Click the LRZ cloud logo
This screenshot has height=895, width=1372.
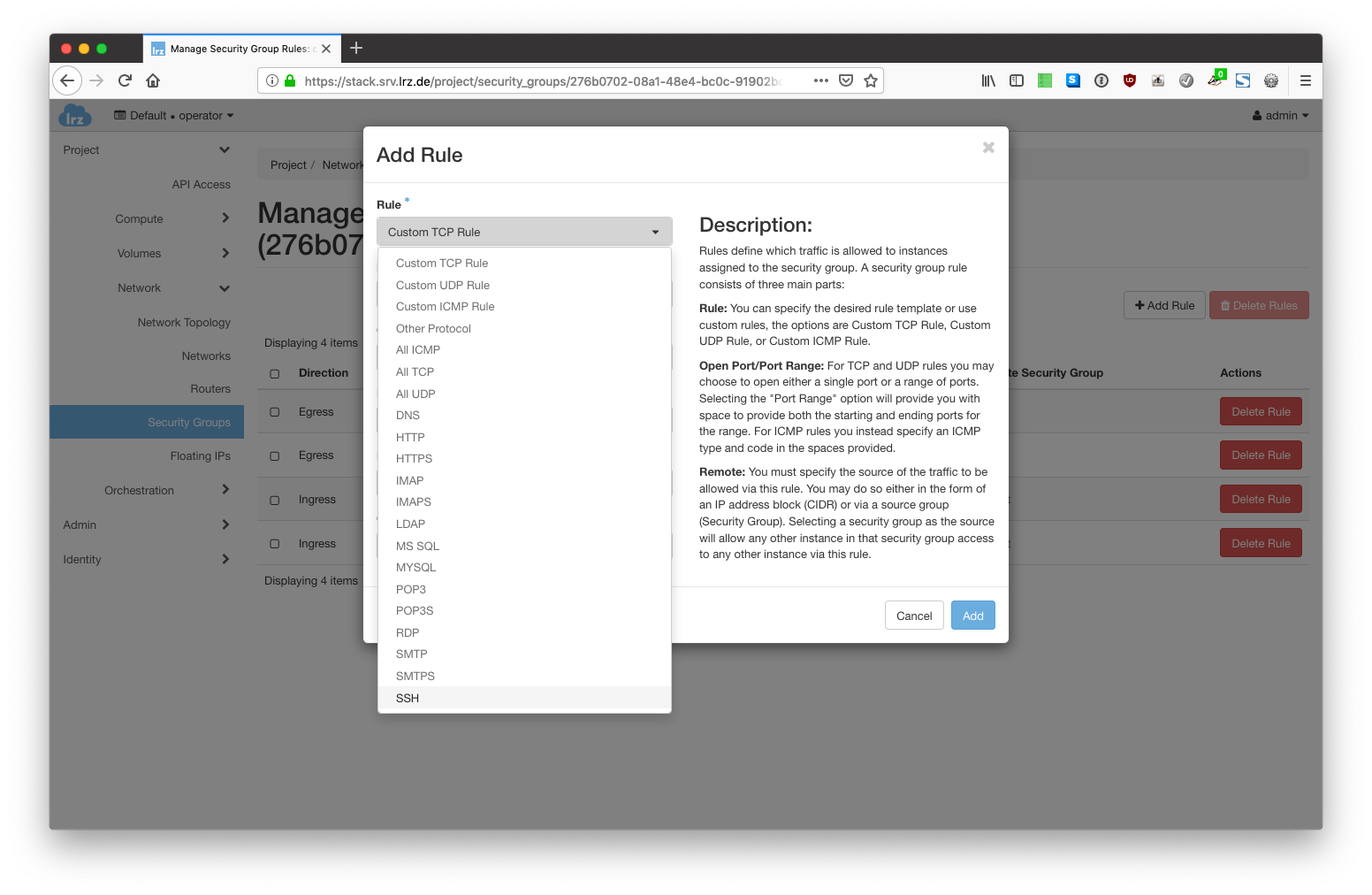(75, 116)
